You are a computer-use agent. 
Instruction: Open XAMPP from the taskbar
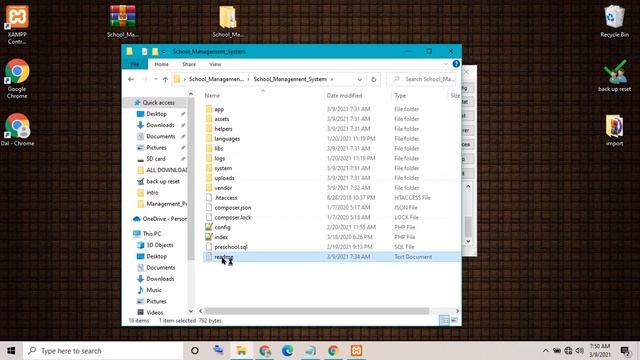(x=356, y=351)
